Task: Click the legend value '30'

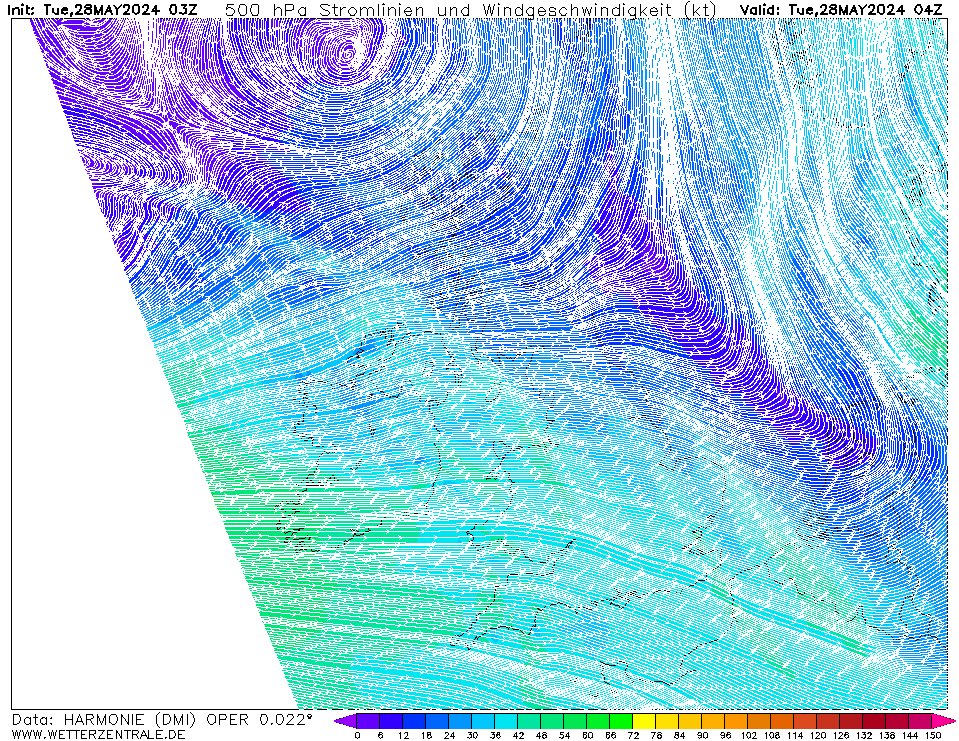Action: click(473, 735)
